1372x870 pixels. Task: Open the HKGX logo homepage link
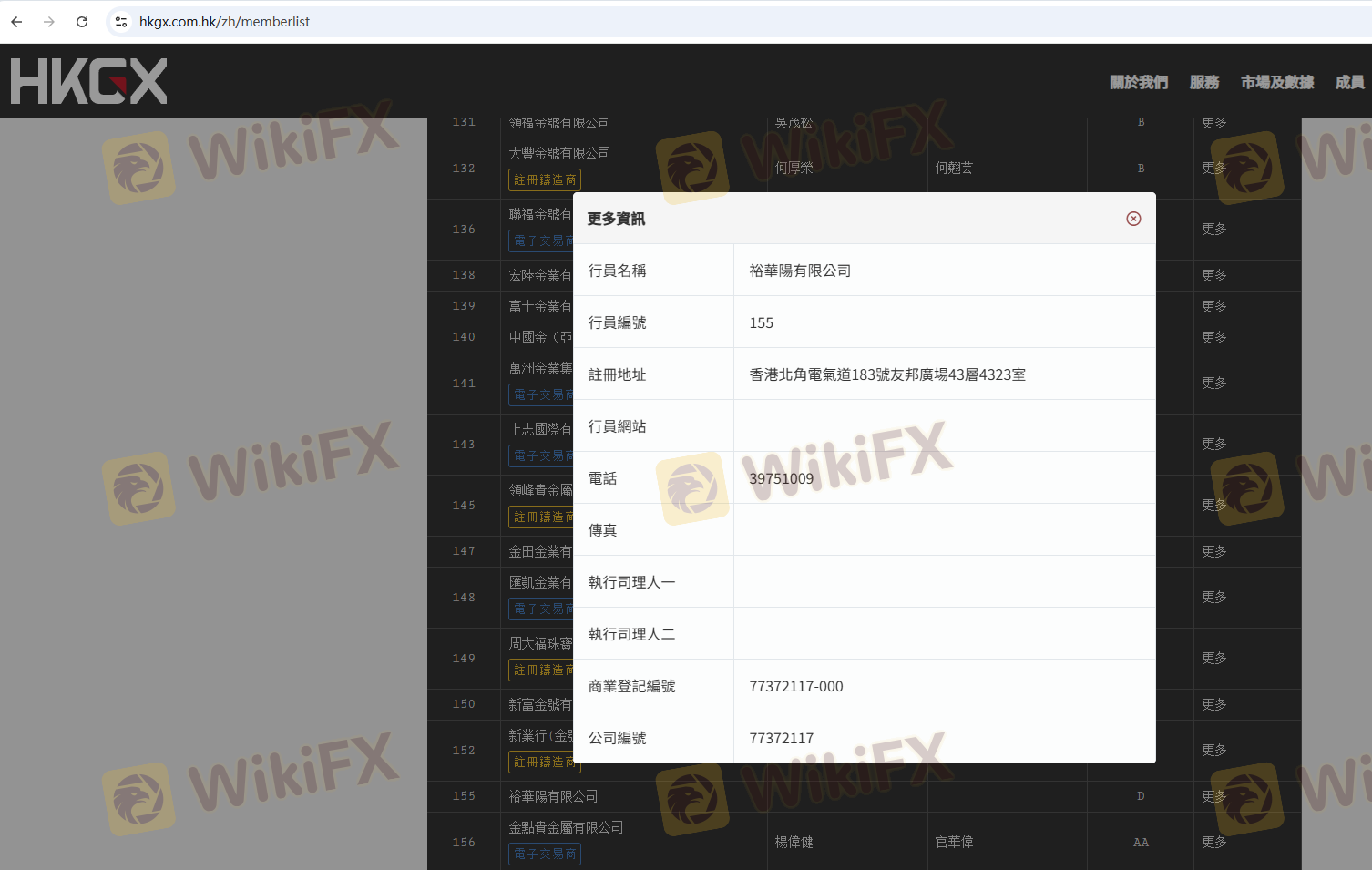click(89, 81)
